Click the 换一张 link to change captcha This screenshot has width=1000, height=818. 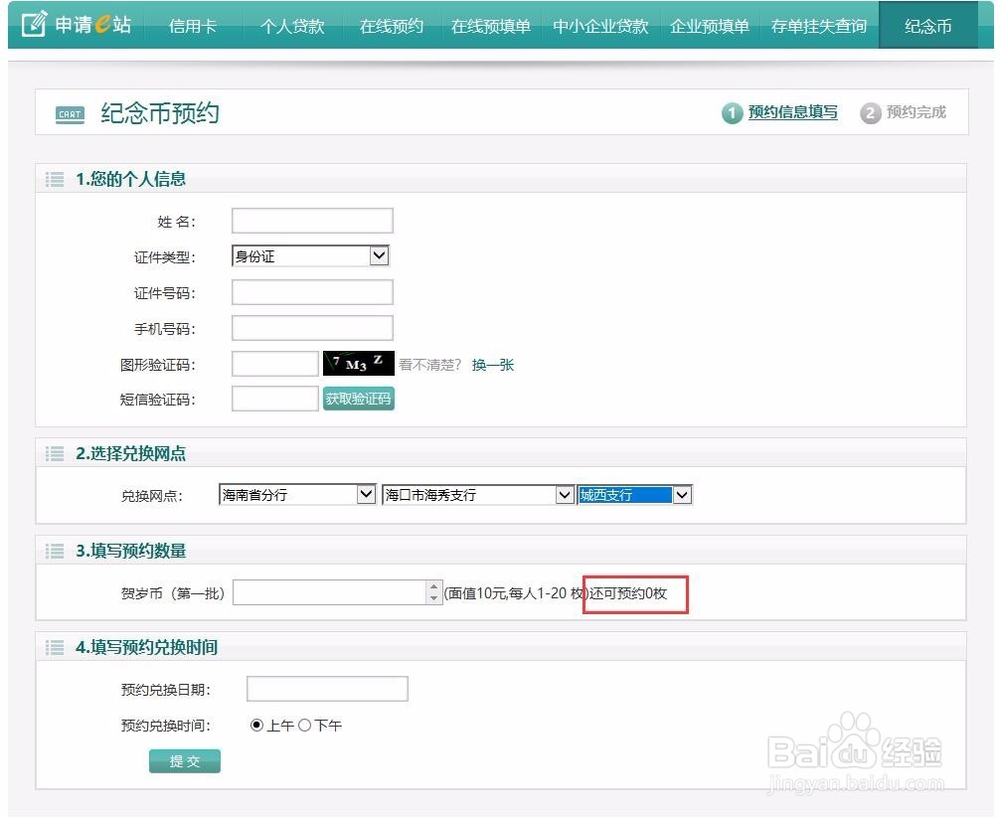coord(492,364)
